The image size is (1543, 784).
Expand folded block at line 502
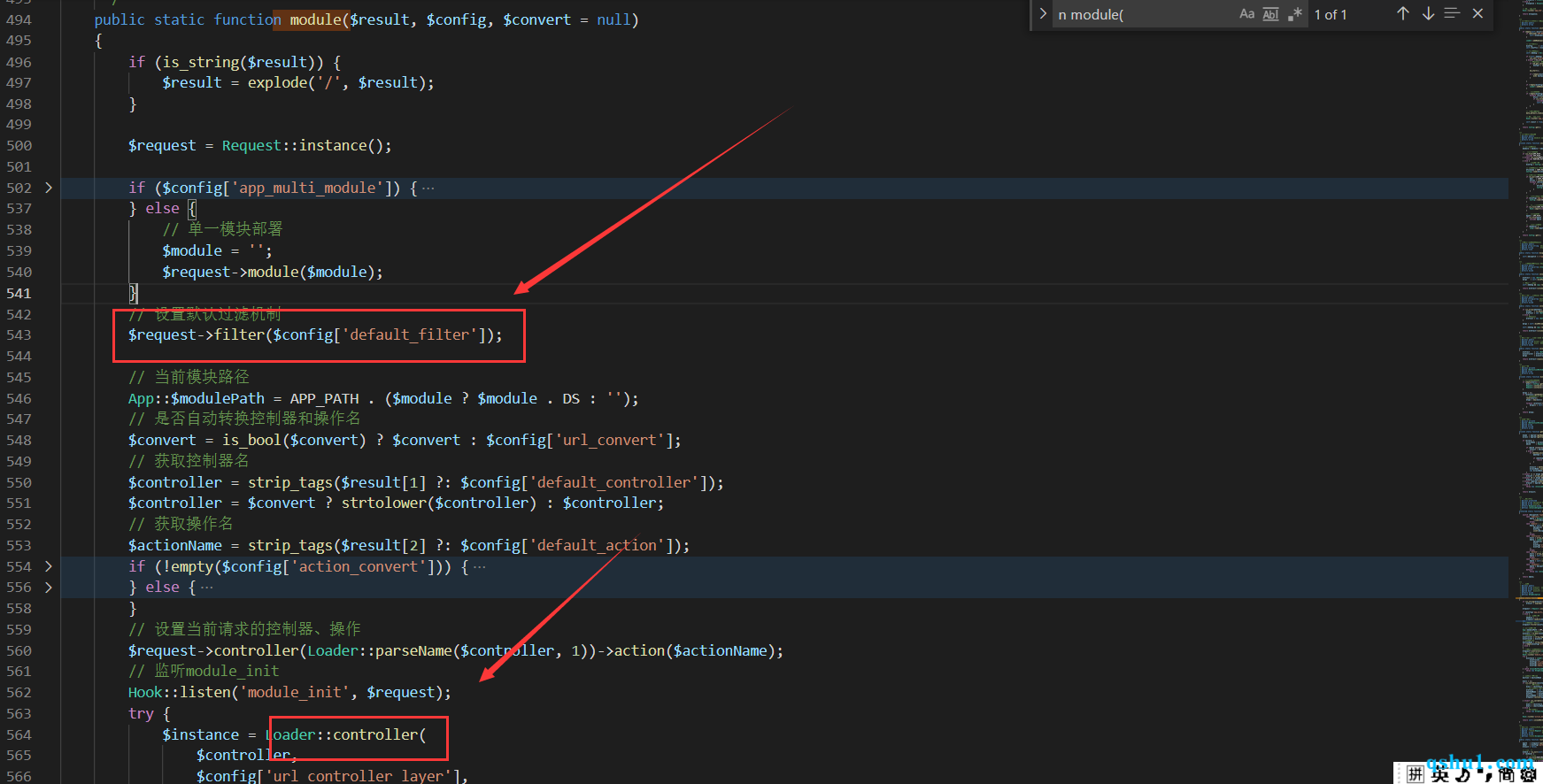click(x=48, y=188)
